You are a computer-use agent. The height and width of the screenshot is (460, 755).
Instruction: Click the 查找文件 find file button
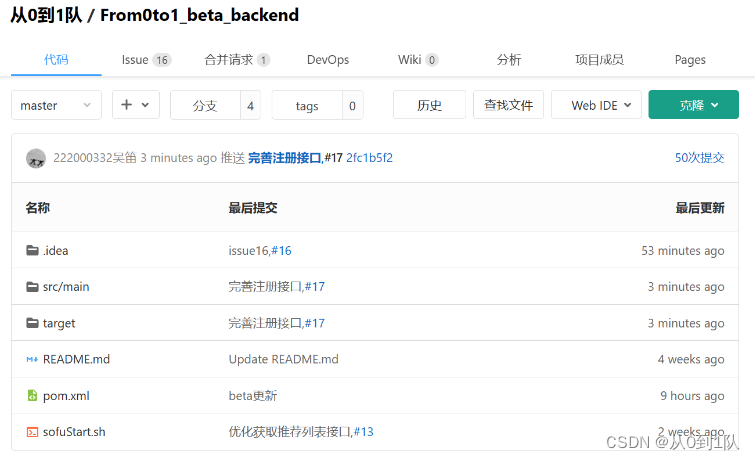pyautogui.click(x=508, y=105)
